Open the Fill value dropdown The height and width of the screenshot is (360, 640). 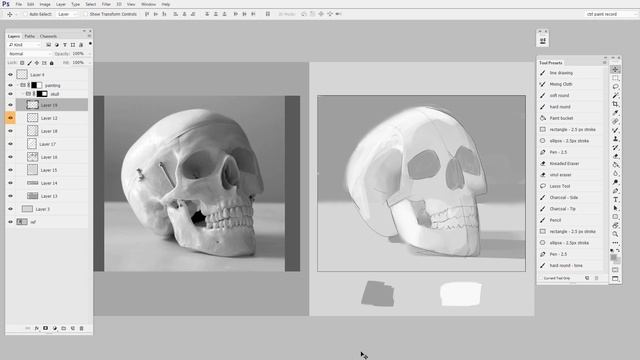click(x=89, y=63)
